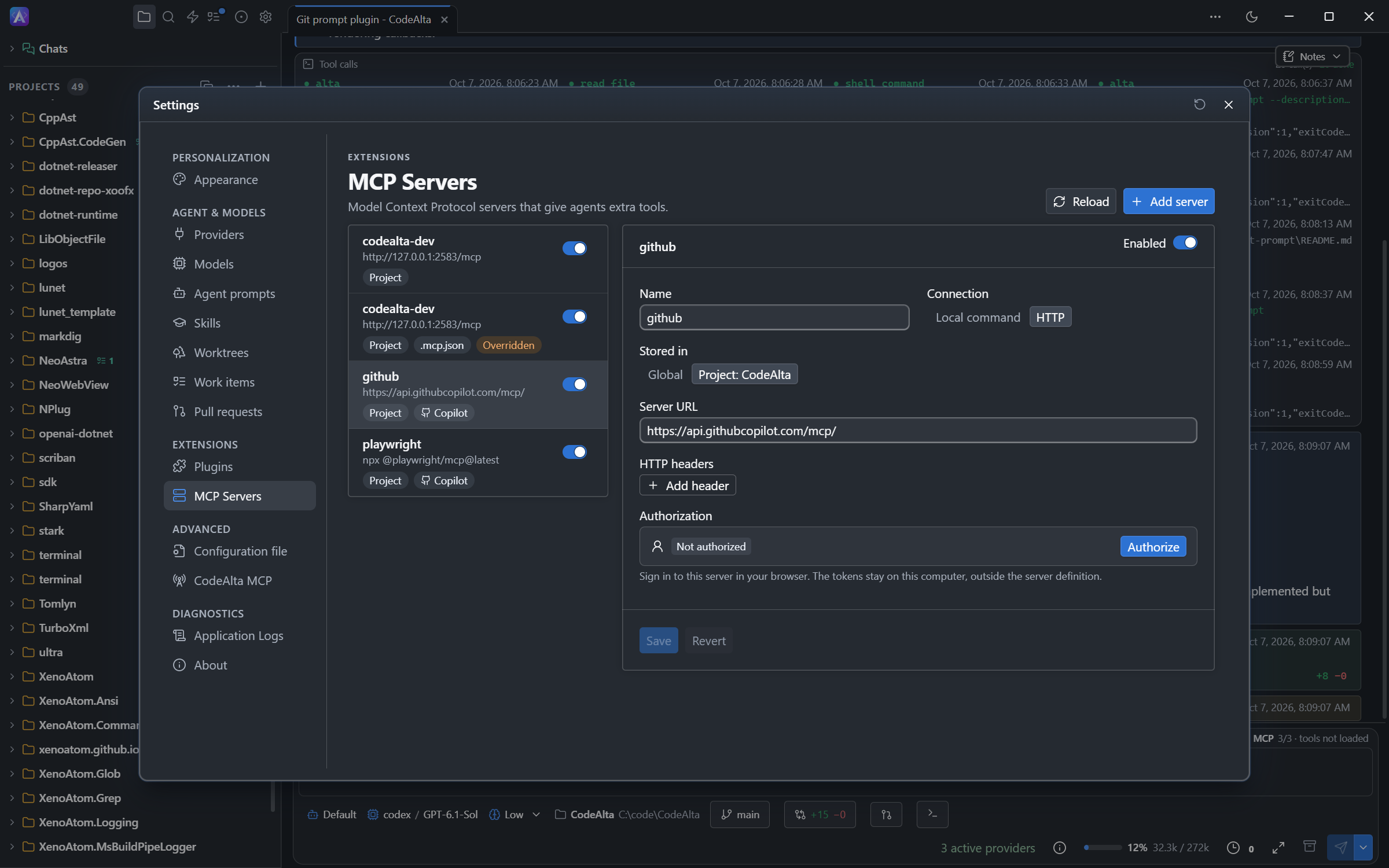Open the Notes dropdown
This screenshot has width=1389, height=868.
pyautogui.click(x=1313, y=56)
